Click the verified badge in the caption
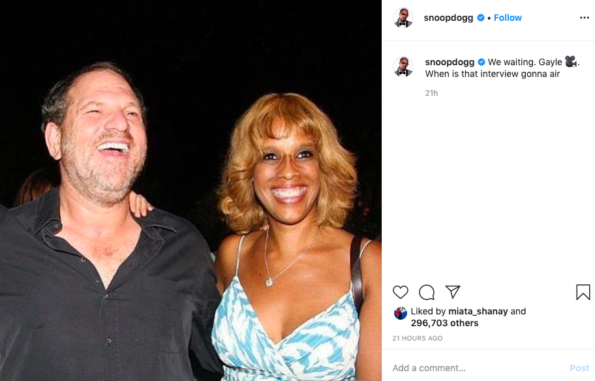 coord(481,62)
